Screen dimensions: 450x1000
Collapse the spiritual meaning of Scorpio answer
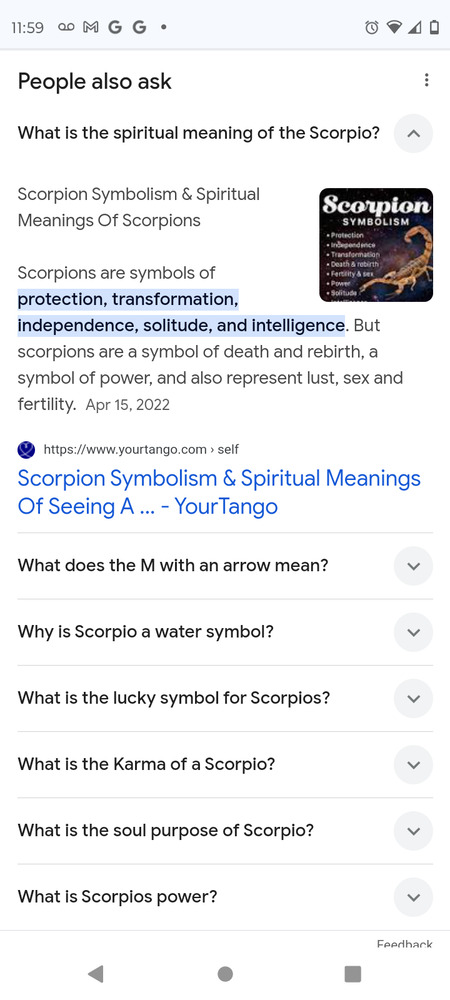(x=413, y=134)
